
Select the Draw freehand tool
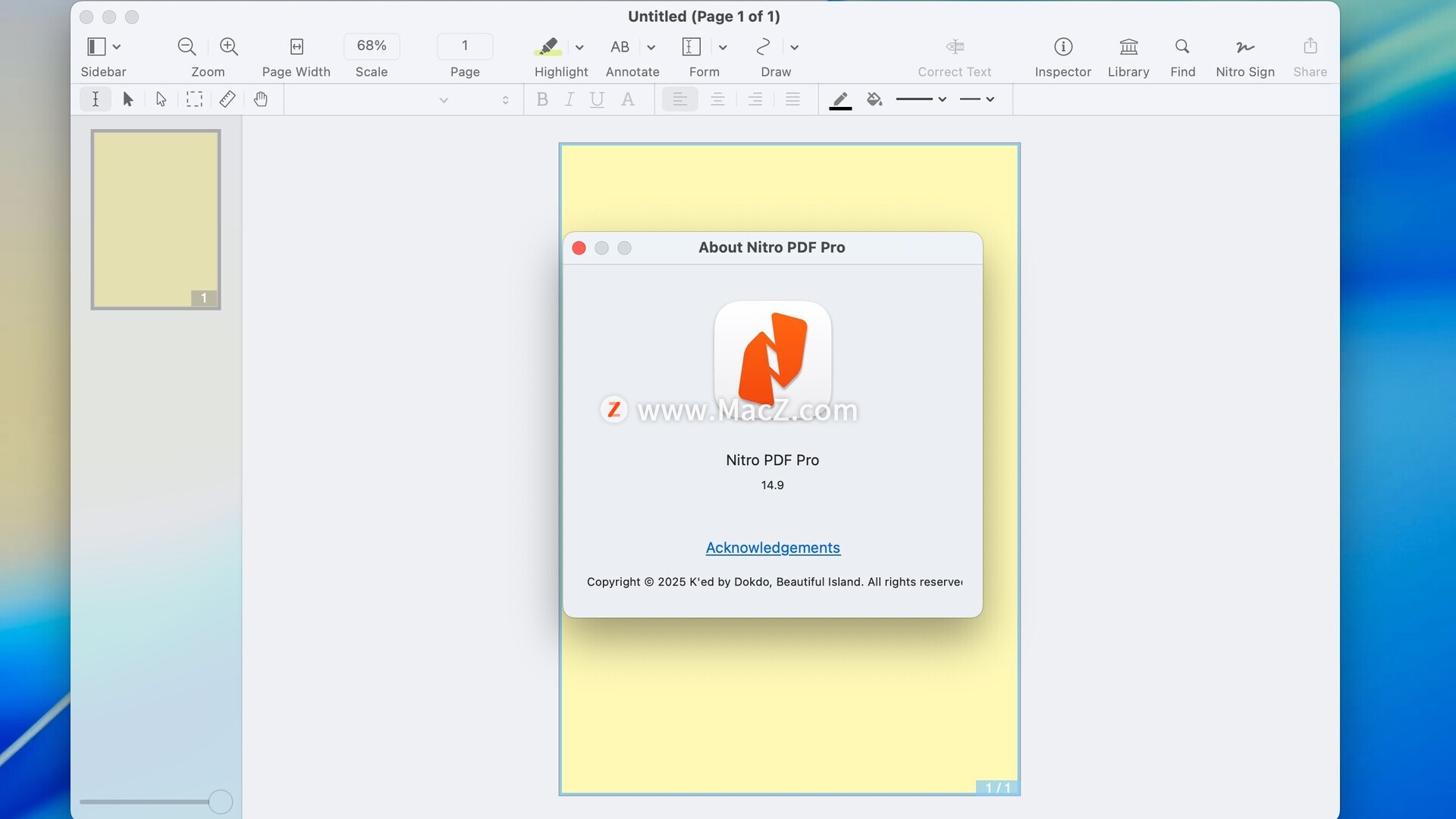[763, 46]
